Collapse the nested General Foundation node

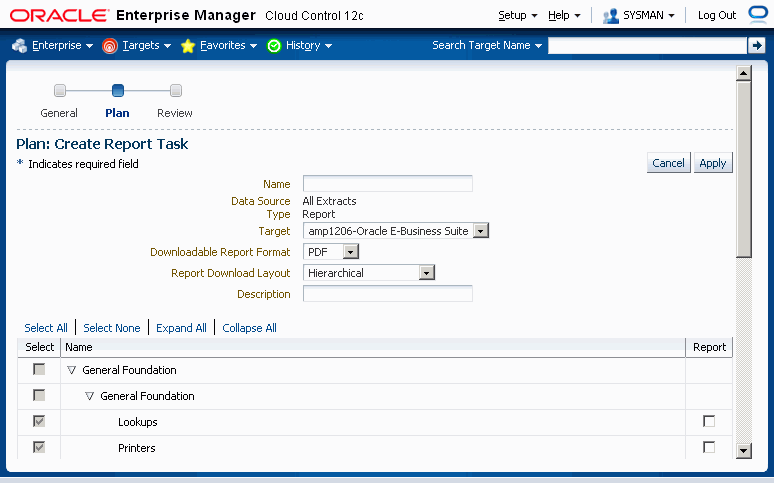(x=89, y=396)
